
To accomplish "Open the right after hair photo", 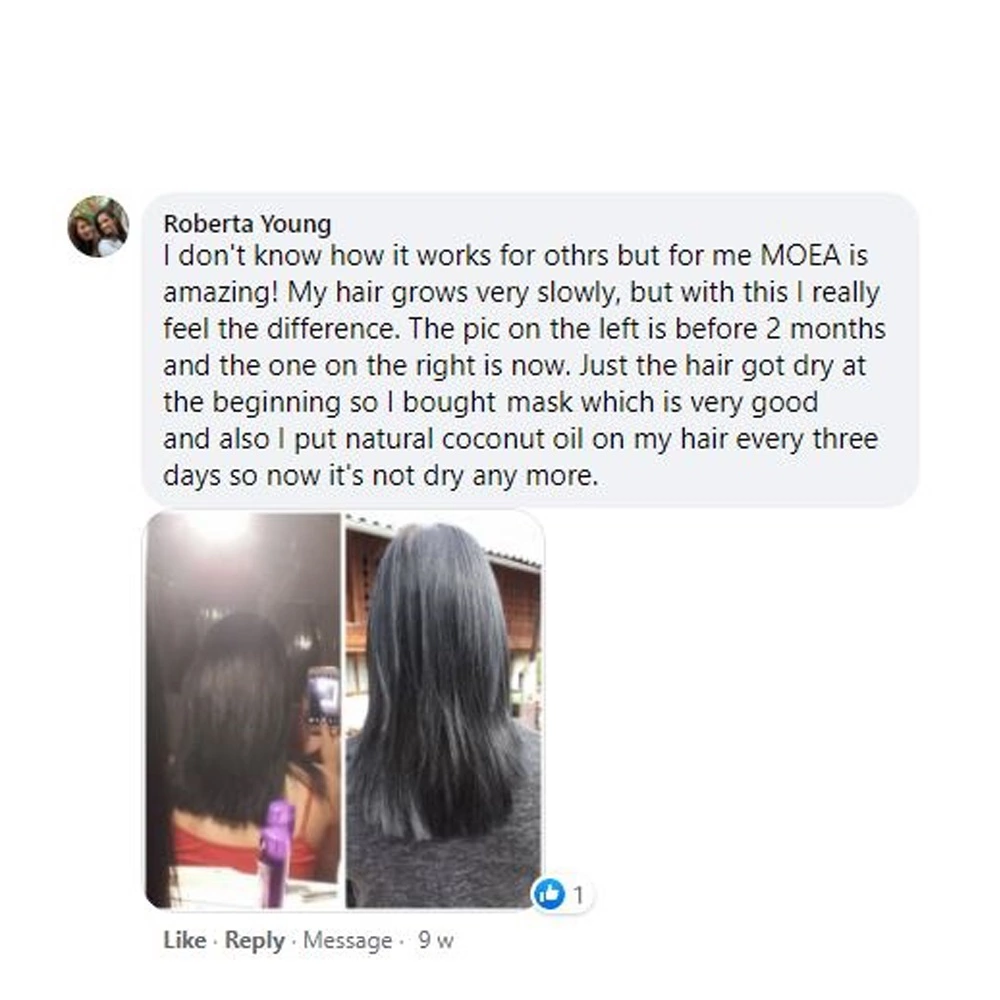I will tap(444, 710).
